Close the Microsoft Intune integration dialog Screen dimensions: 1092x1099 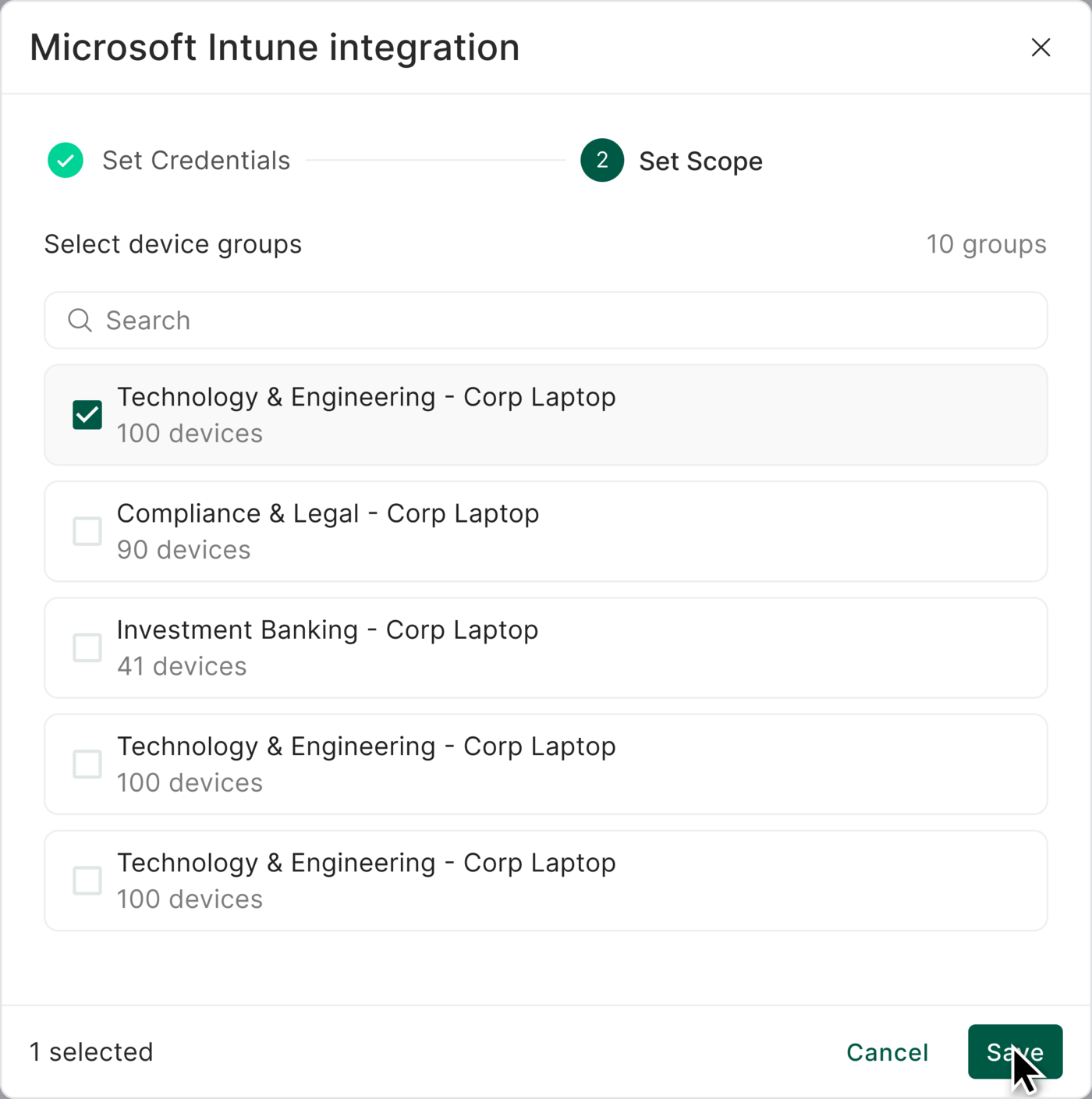click(1041, 48)
